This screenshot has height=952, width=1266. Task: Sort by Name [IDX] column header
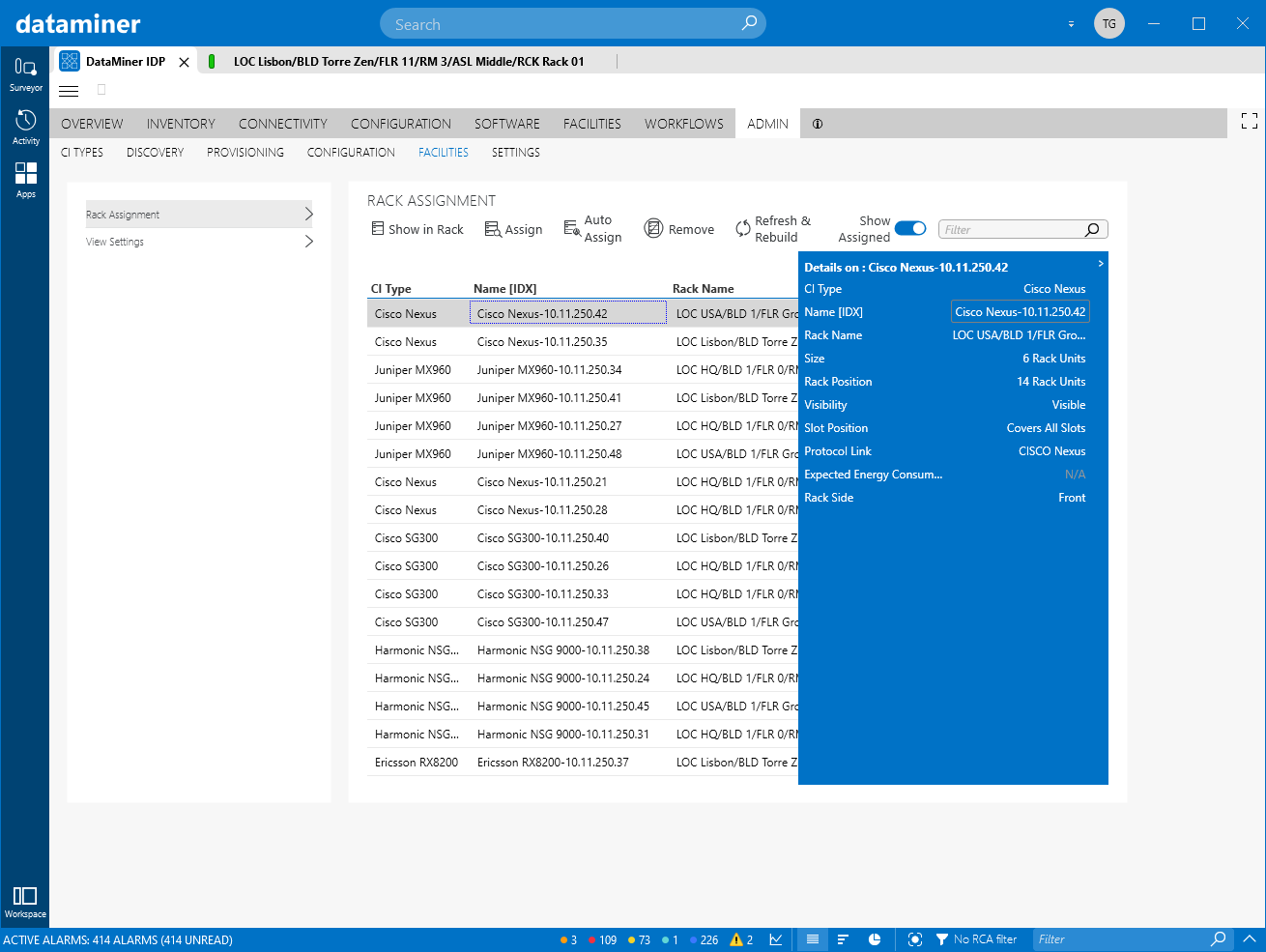[x=504, y=289]
